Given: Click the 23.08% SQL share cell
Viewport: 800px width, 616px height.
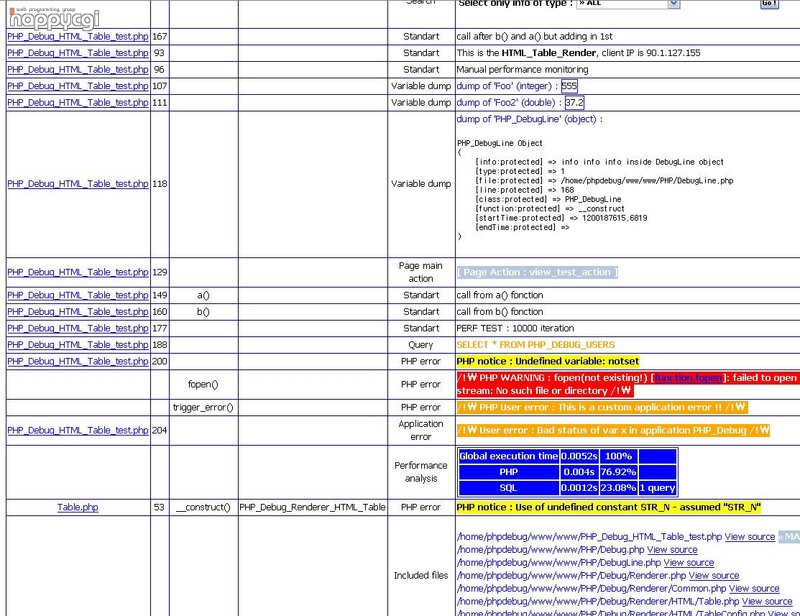Looking at the screenshot, I should pos(618,488).
